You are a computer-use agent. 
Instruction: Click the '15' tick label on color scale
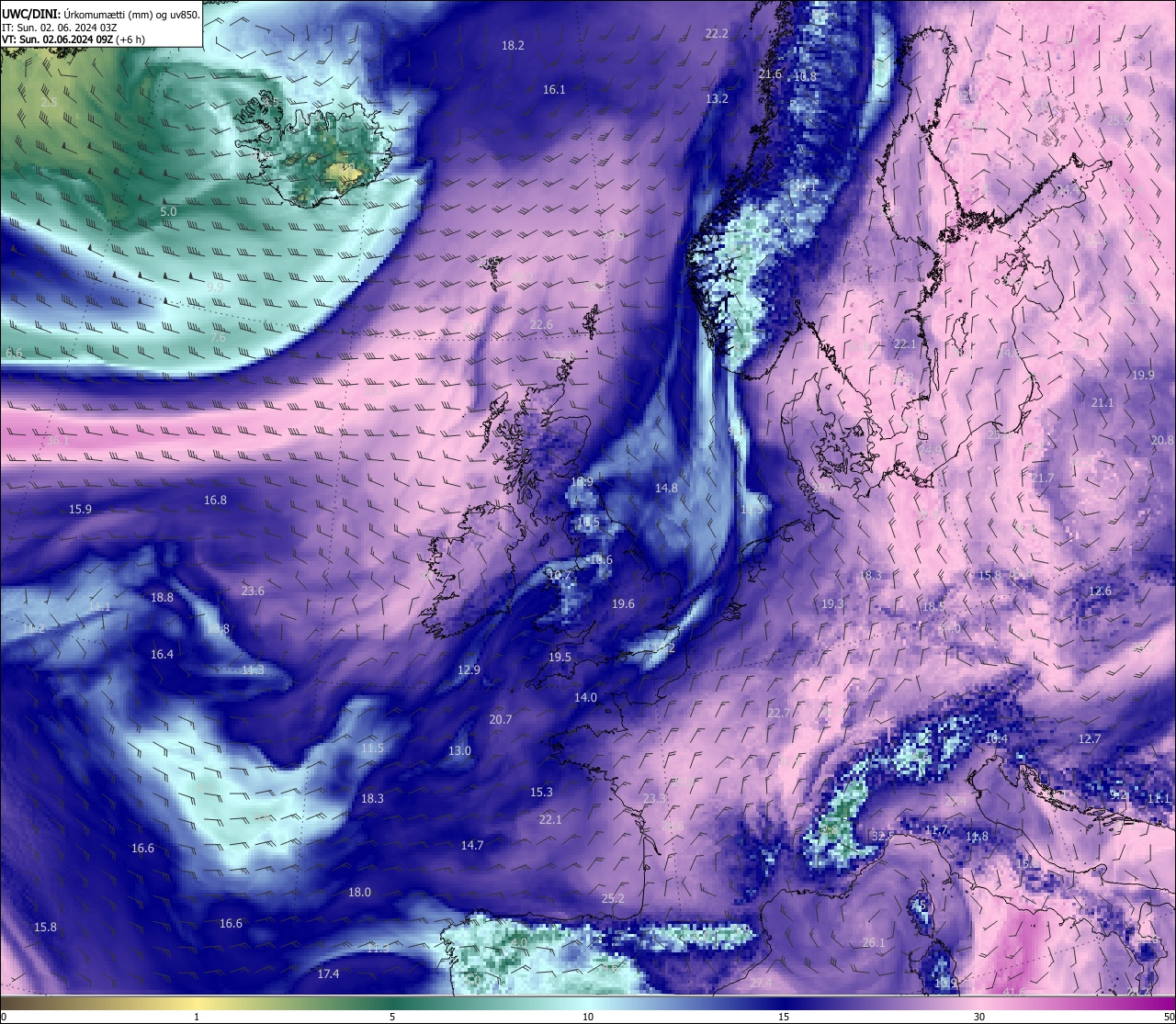point(784,1017)
